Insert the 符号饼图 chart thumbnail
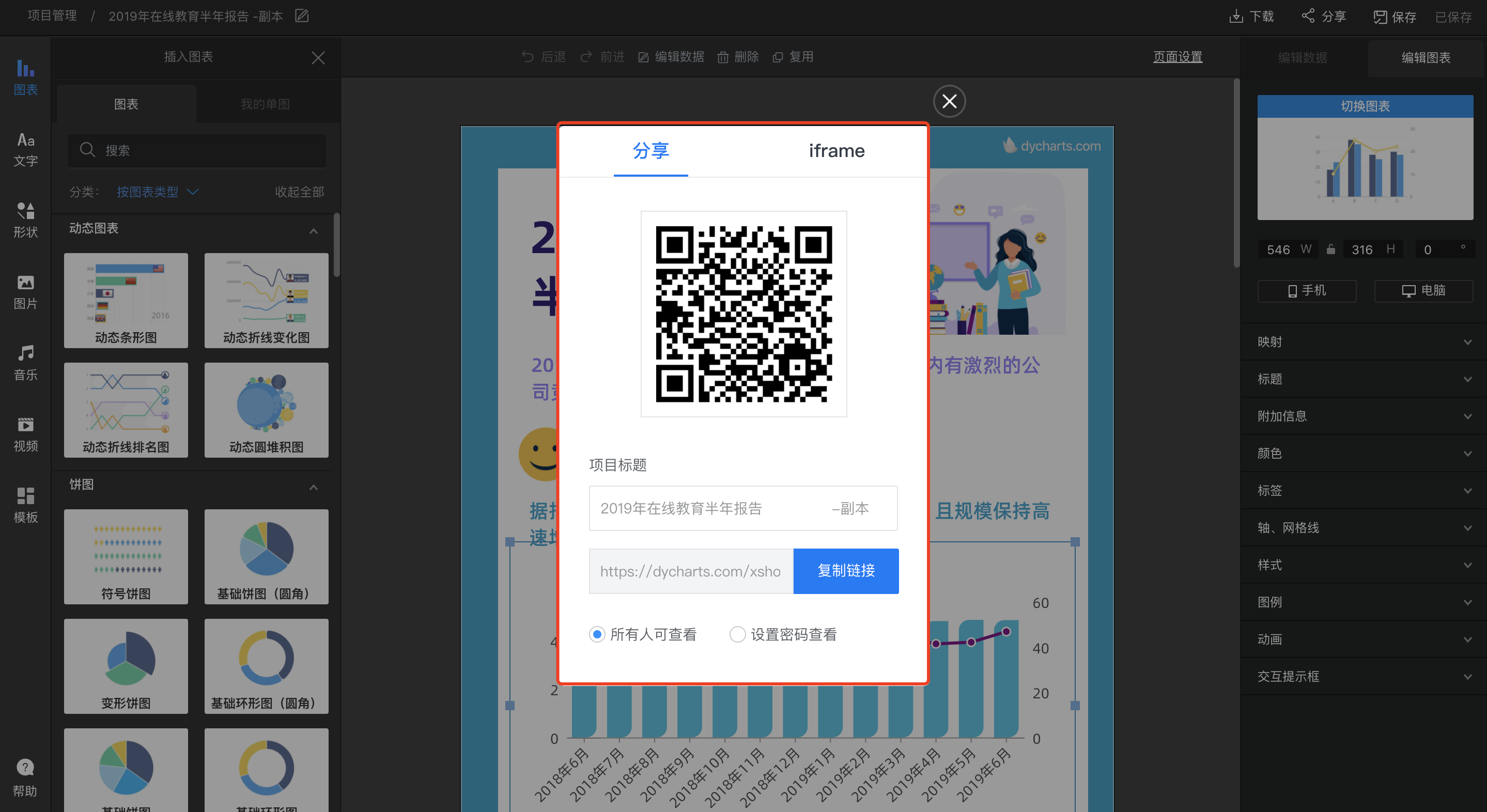This screenshot has width=1487, height=812. tap(126, 556)
